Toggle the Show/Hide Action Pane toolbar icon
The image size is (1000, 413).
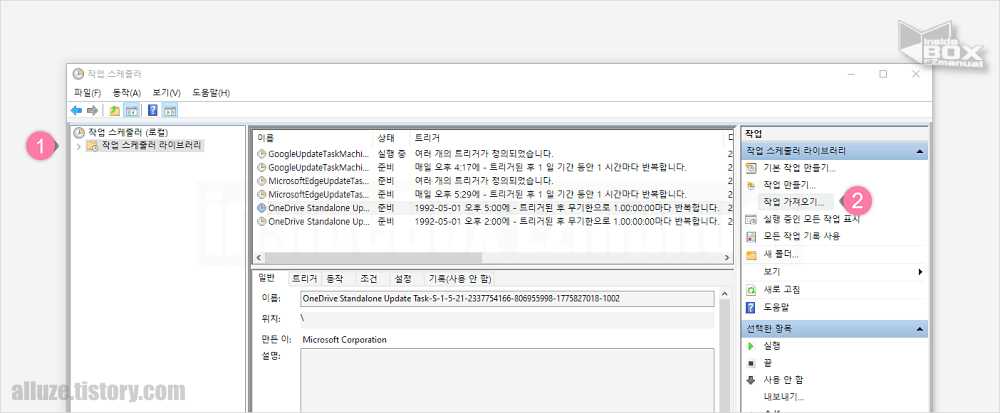[170, 111]
